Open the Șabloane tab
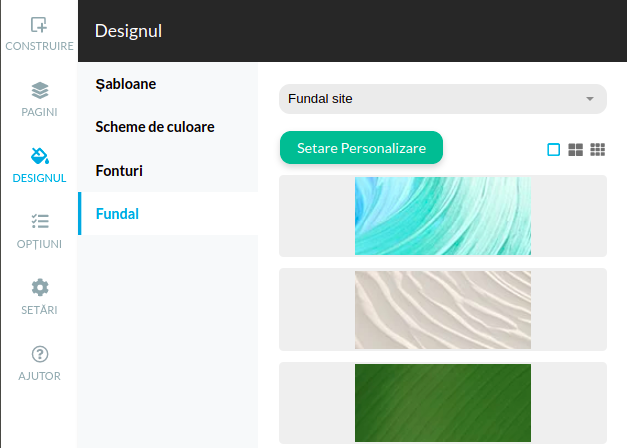 point(126,84)
